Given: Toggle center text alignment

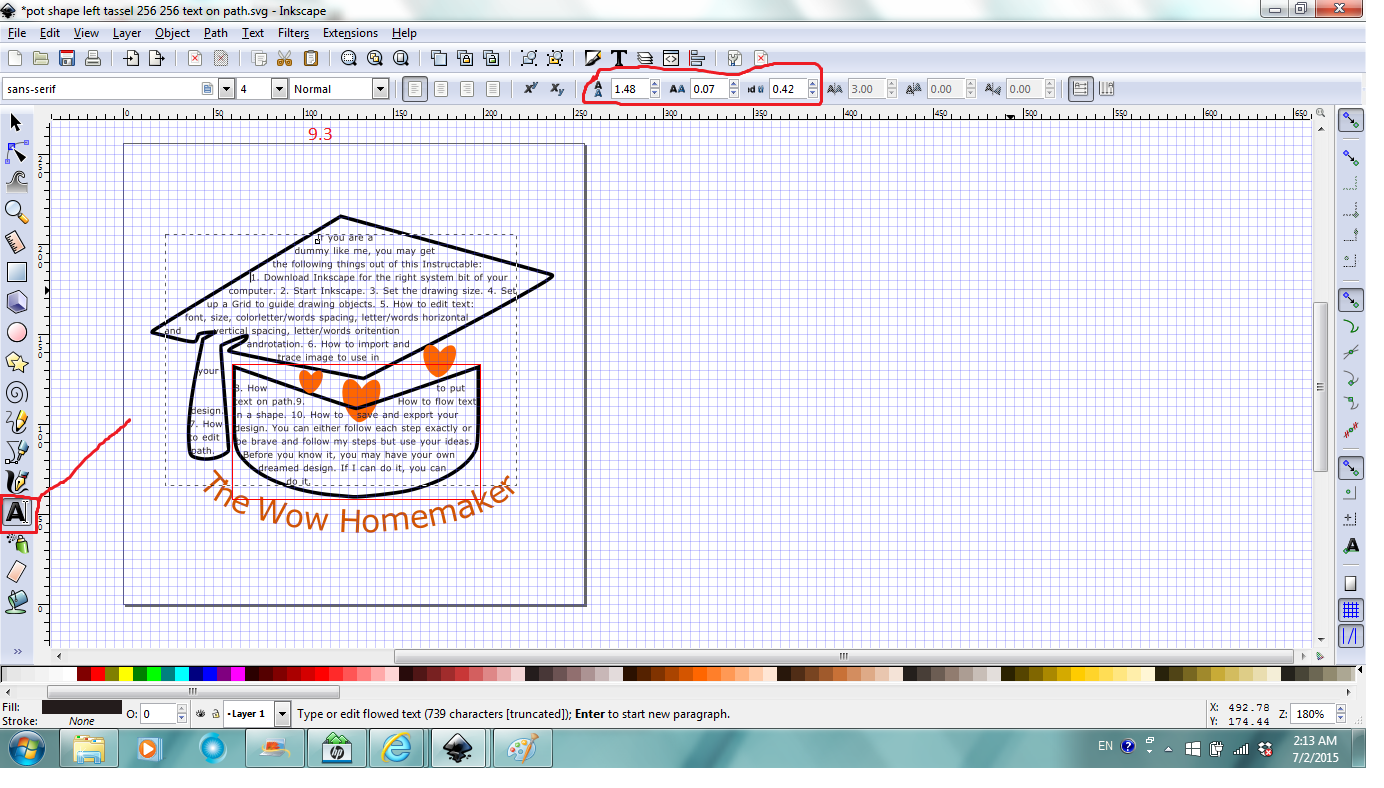Looking at the screenshot, I should pos(440,89).
